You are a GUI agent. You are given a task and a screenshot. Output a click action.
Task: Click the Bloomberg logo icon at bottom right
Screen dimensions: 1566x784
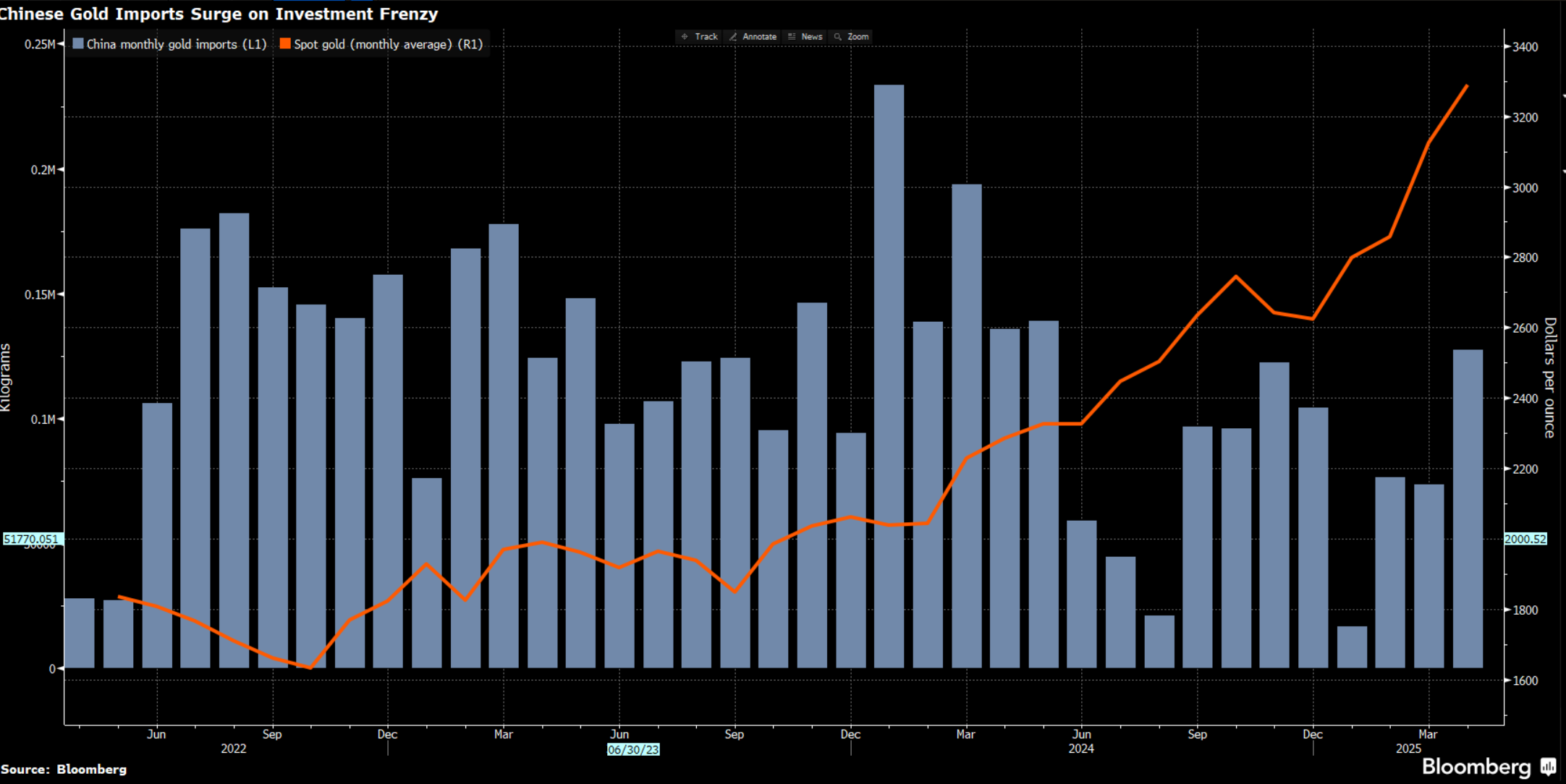coord(1549,766)
